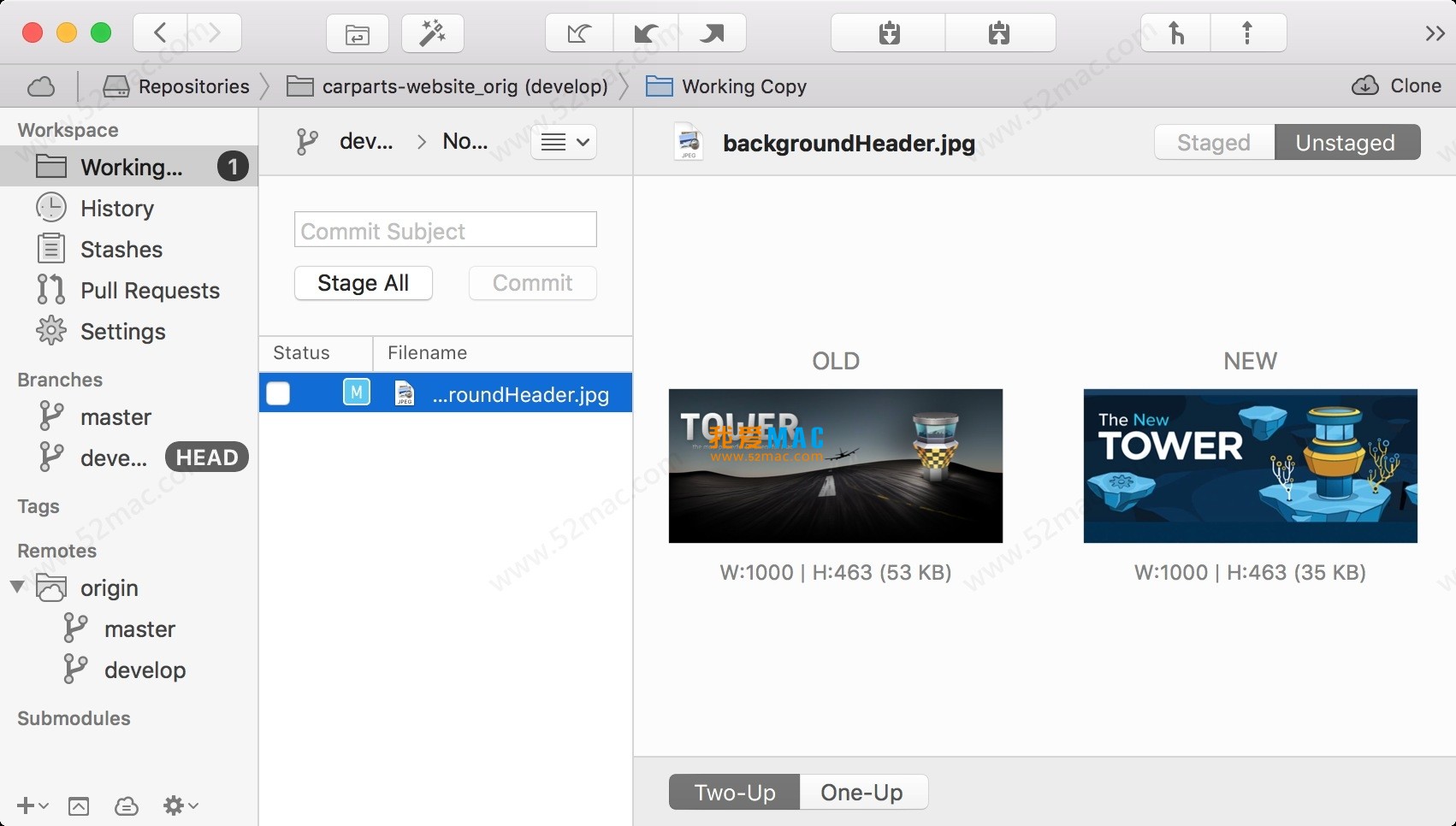Click the cloud Services icon in breadcrumb bar

(41, 86)
